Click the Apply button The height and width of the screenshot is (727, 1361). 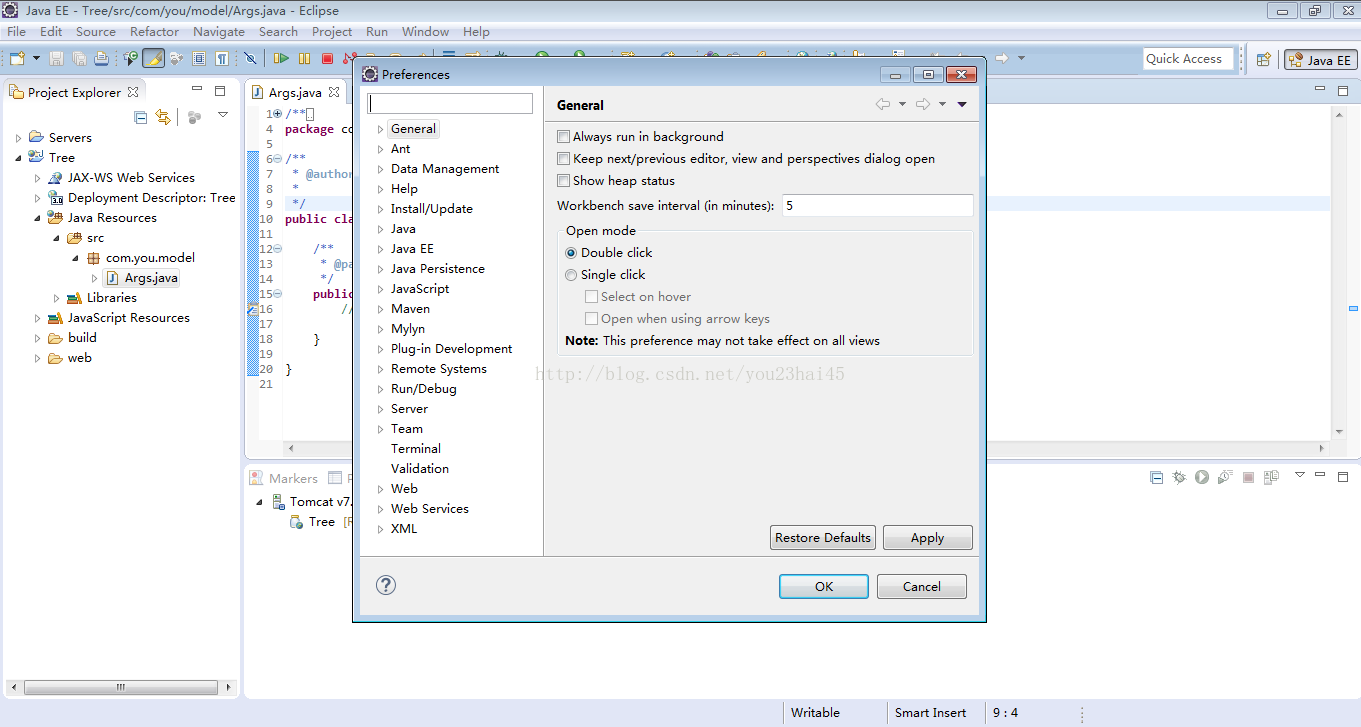[928, 538]
